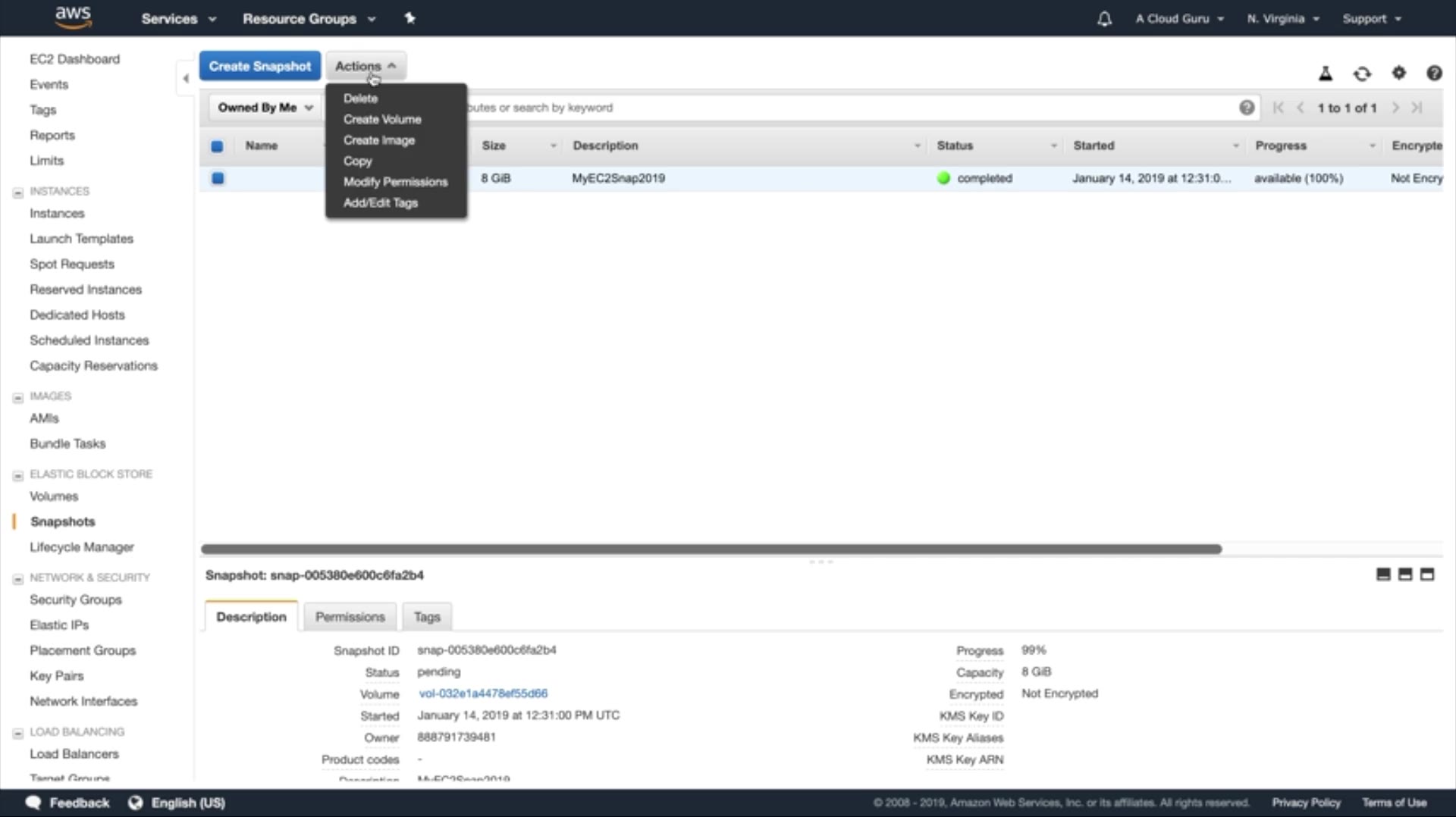Collapse the INSTANCES section
This screenshot has height=817, width=1456.
pyautogui.click(x=17, y=193)
